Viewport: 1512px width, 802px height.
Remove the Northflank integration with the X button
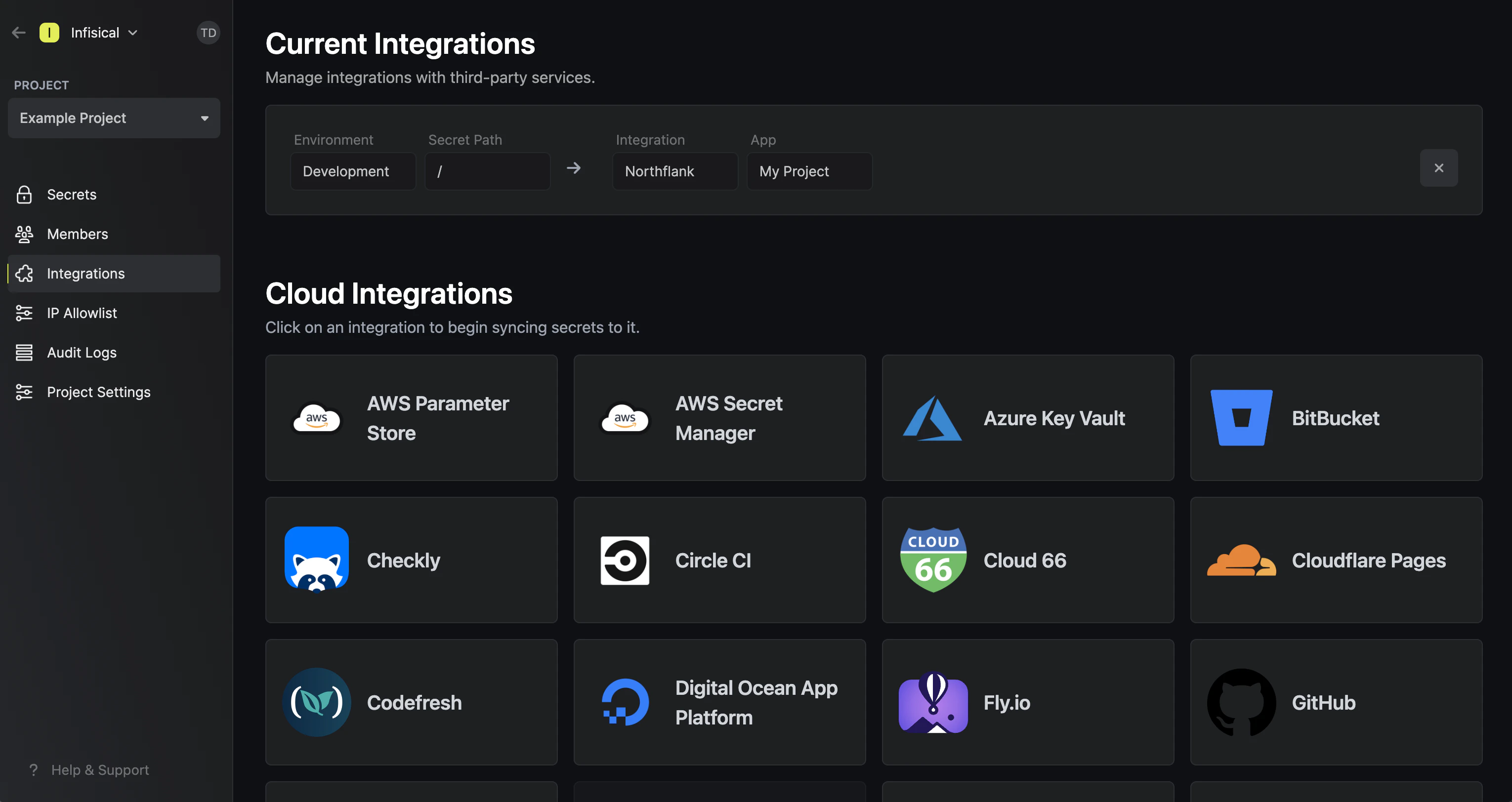pos(1439,168)
